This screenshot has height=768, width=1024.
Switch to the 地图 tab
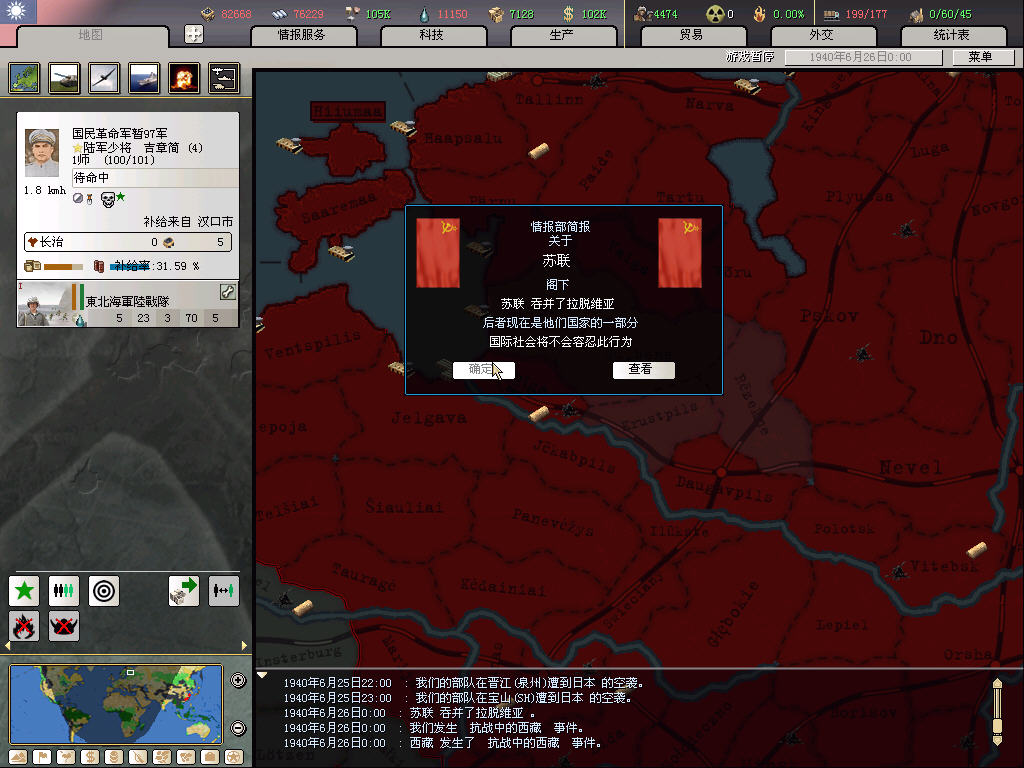coord(91,35)
